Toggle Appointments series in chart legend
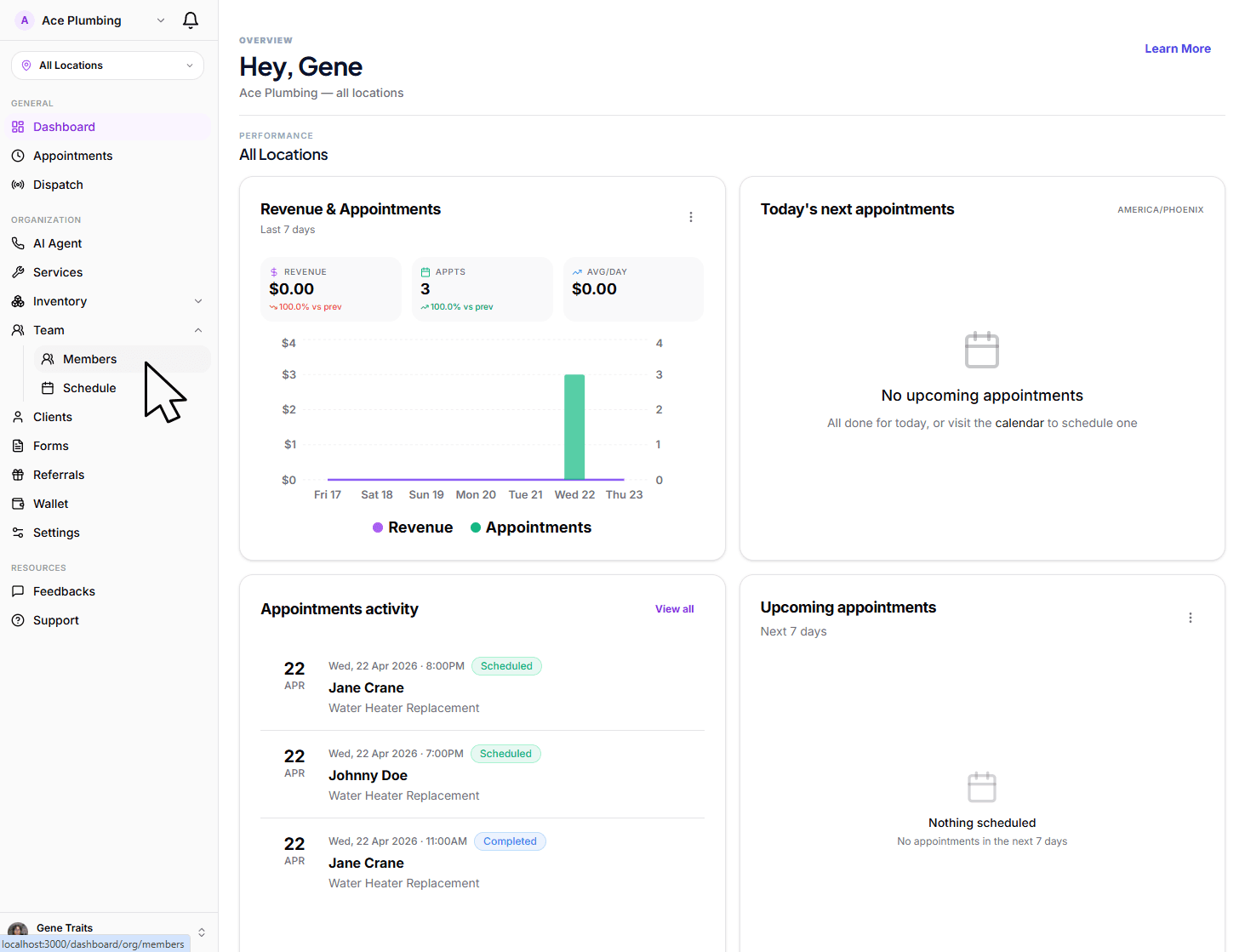This screenshot has height=952, width=1245. pos(531,527)
